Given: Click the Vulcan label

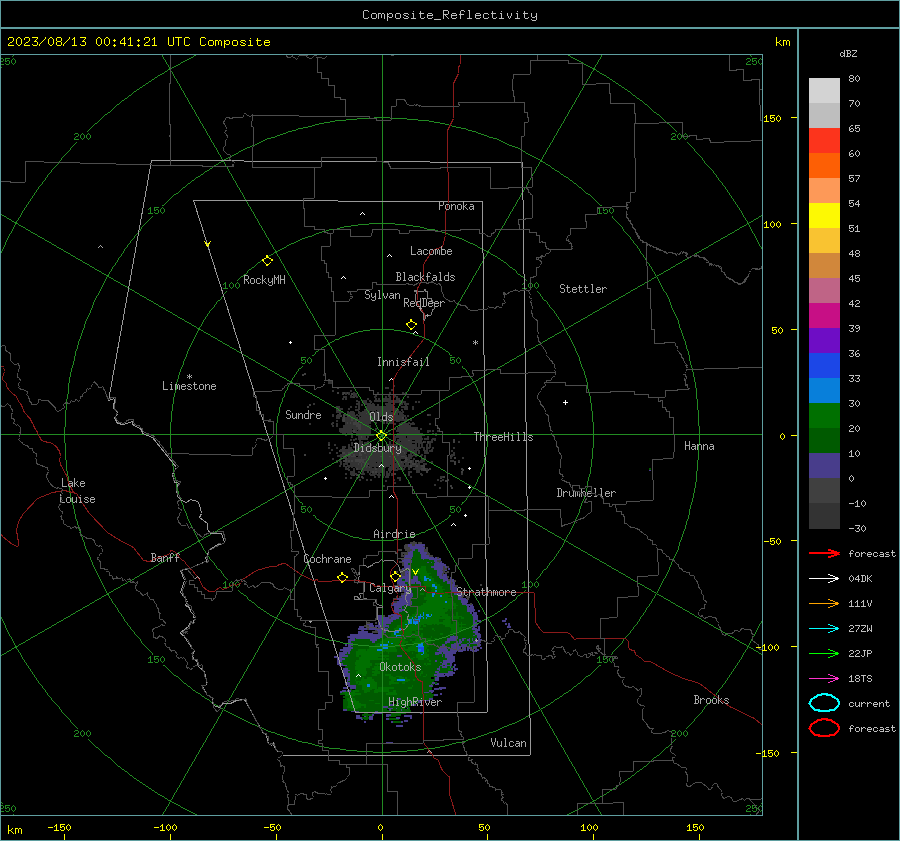Looking at the screenshot, I should pyautogui.click(x=508, y=743).
